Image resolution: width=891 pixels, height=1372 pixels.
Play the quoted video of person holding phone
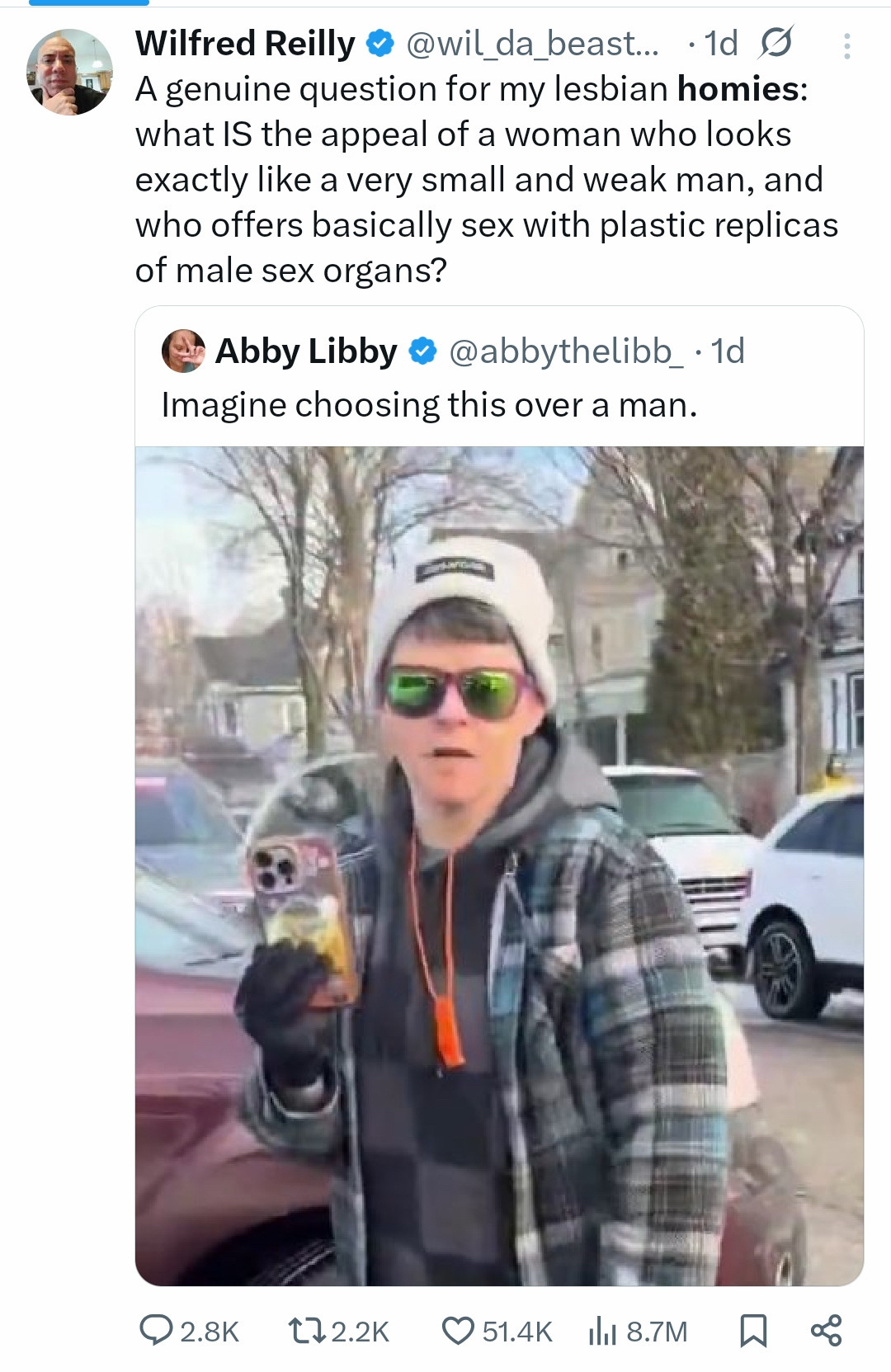pyautogui.click(x=499, y=865)
